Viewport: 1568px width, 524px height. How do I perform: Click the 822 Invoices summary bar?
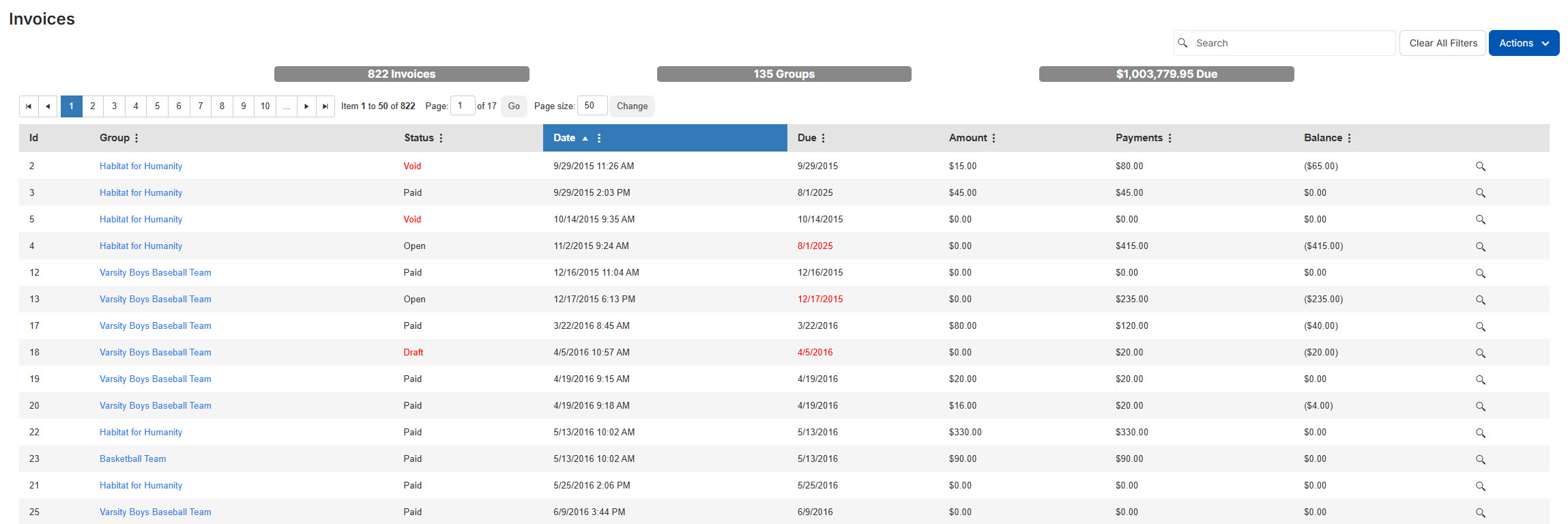402,74
